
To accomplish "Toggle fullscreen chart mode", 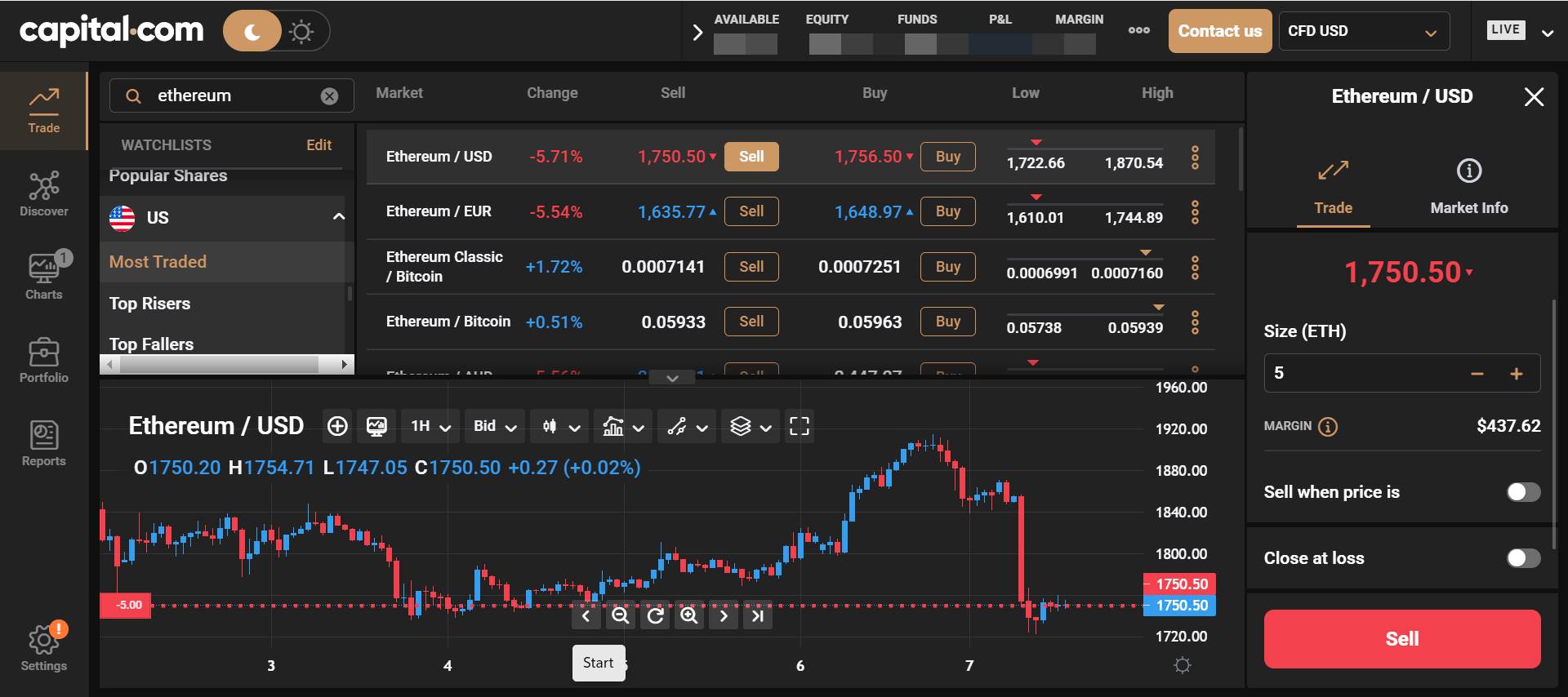I will click(x=800, y=426).
